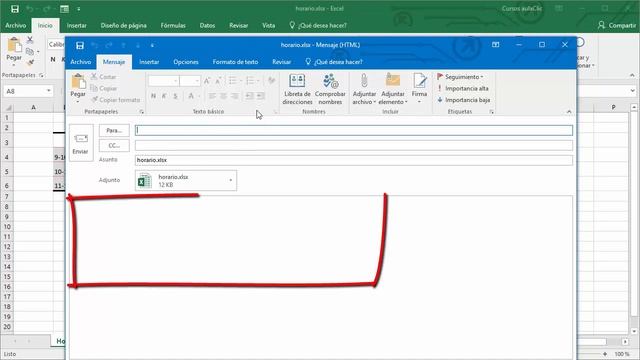Select Excel column A header

pyautogui.click(x=33, y=107)
